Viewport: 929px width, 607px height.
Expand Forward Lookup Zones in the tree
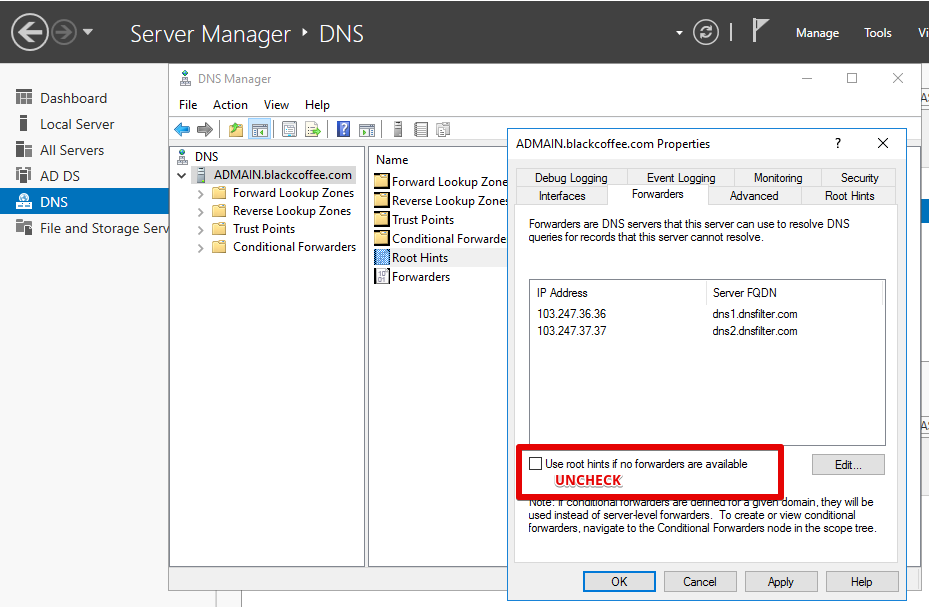click(200, 194)
